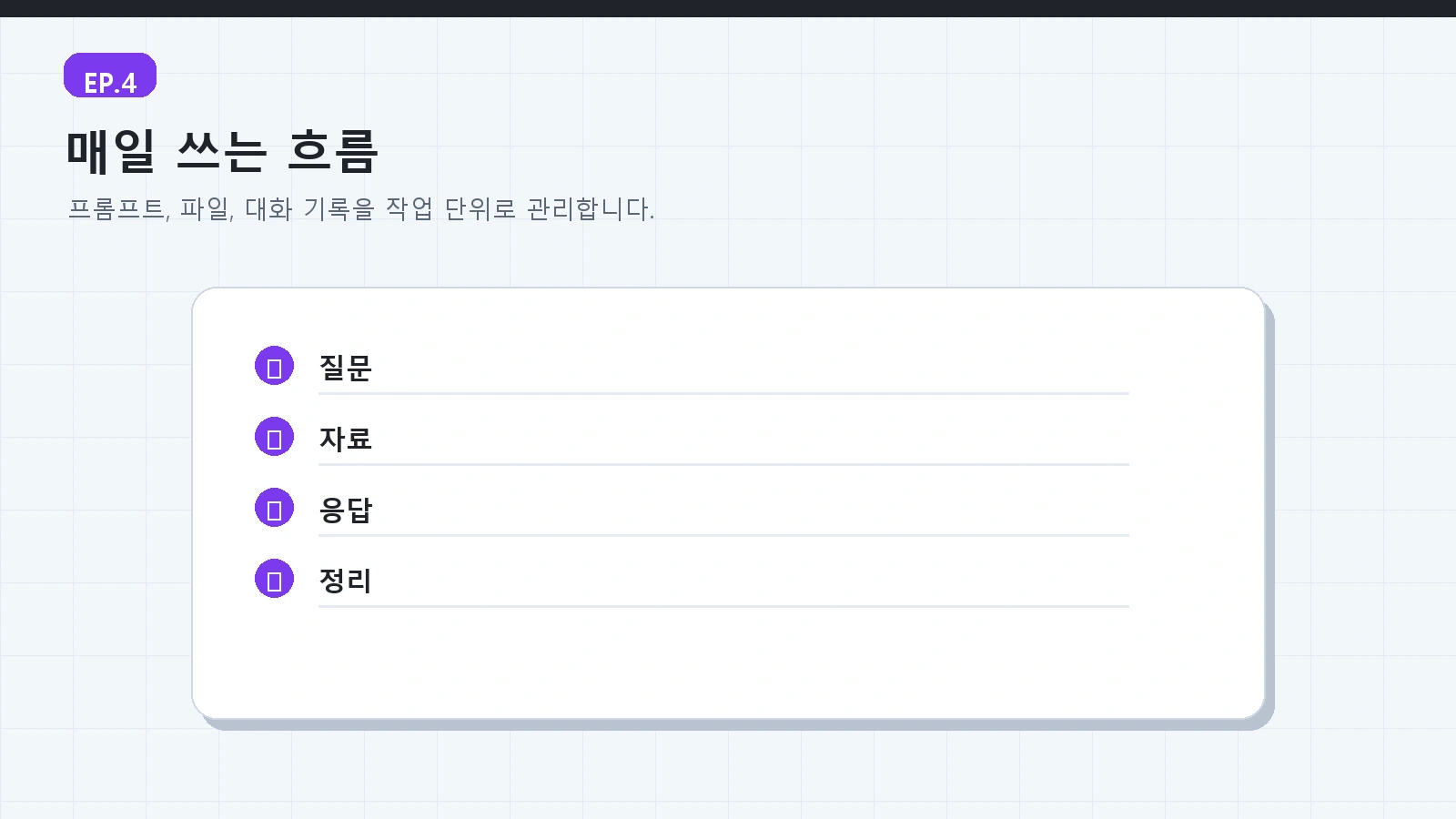Click the word 흐름 in the title
Viewport: 1456px width, 819px height.
click(x=332, y=151)
